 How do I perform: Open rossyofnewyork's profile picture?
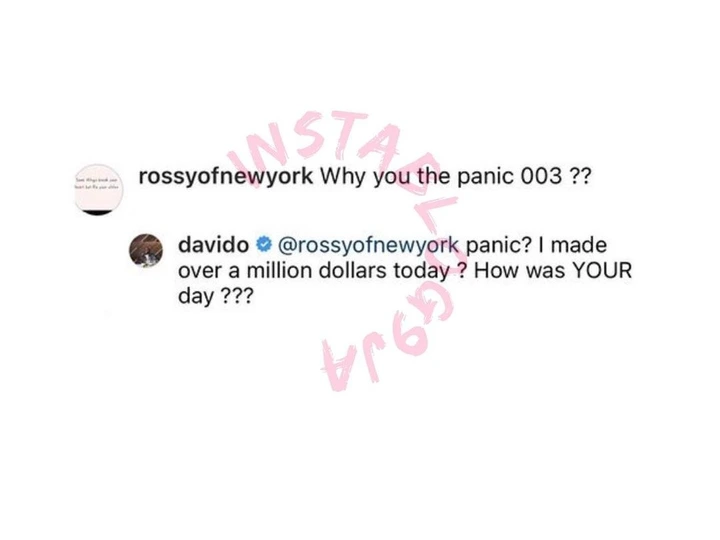pos(98,190)
